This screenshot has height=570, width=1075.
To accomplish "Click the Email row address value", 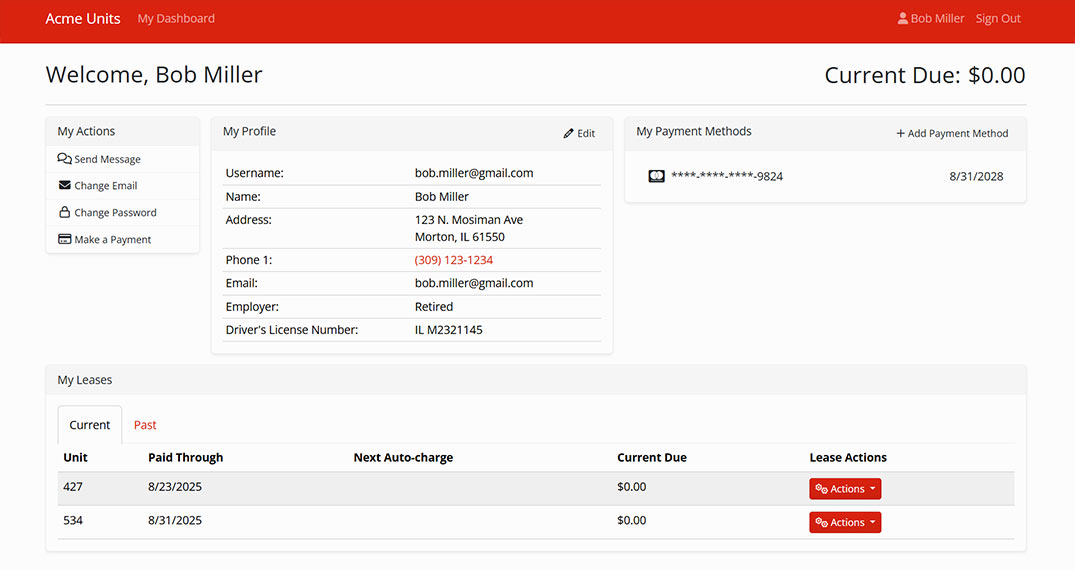I will (474, 283).
